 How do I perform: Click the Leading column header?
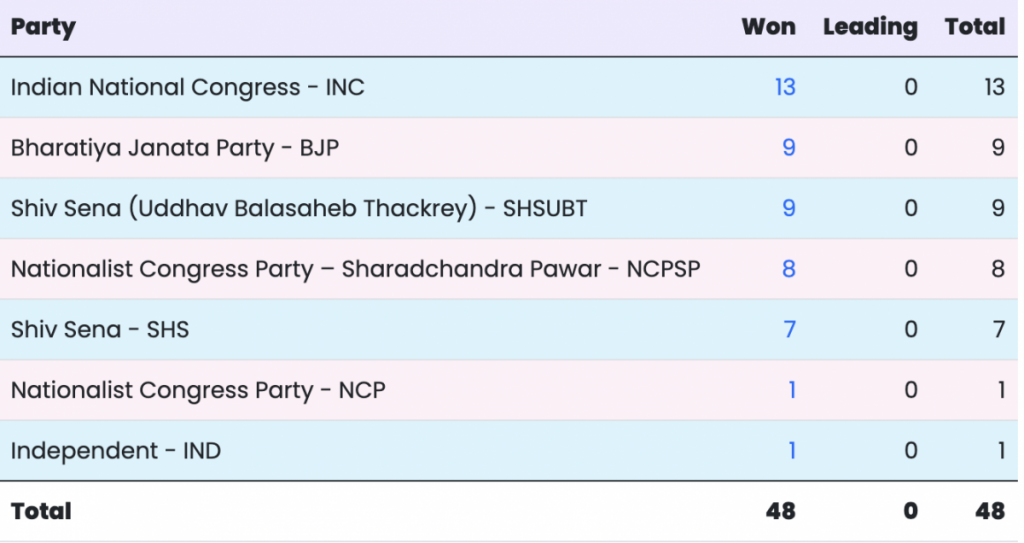[870, 27]
